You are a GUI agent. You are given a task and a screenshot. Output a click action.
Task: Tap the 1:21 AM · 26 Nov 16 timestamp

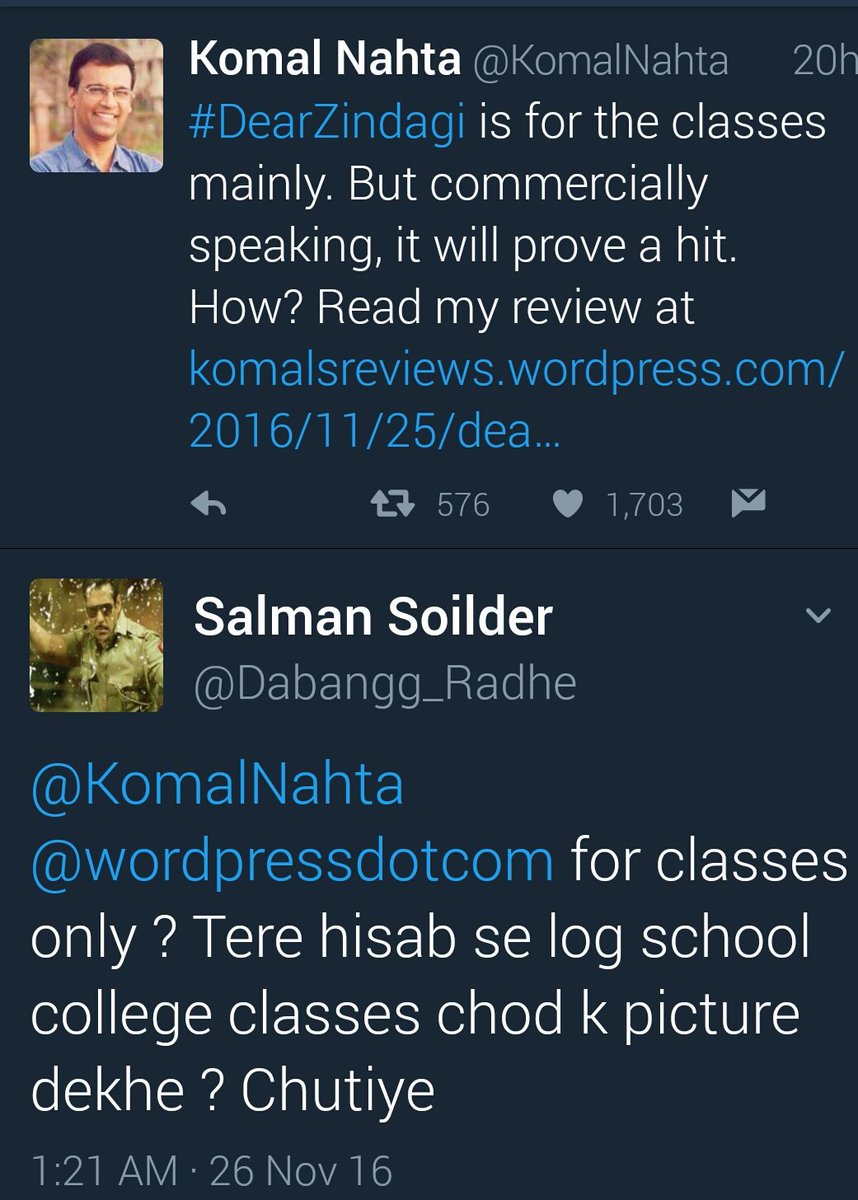[212, 1170]
